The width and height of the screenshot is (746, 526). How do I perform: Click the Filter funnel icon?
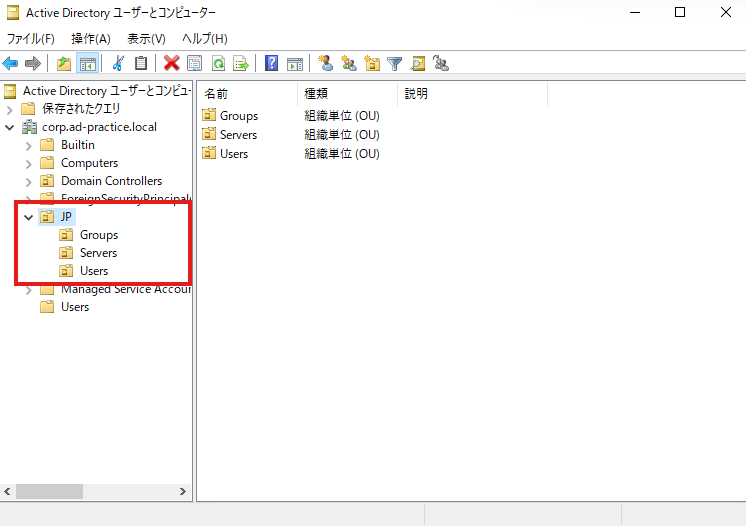(394, 63)
